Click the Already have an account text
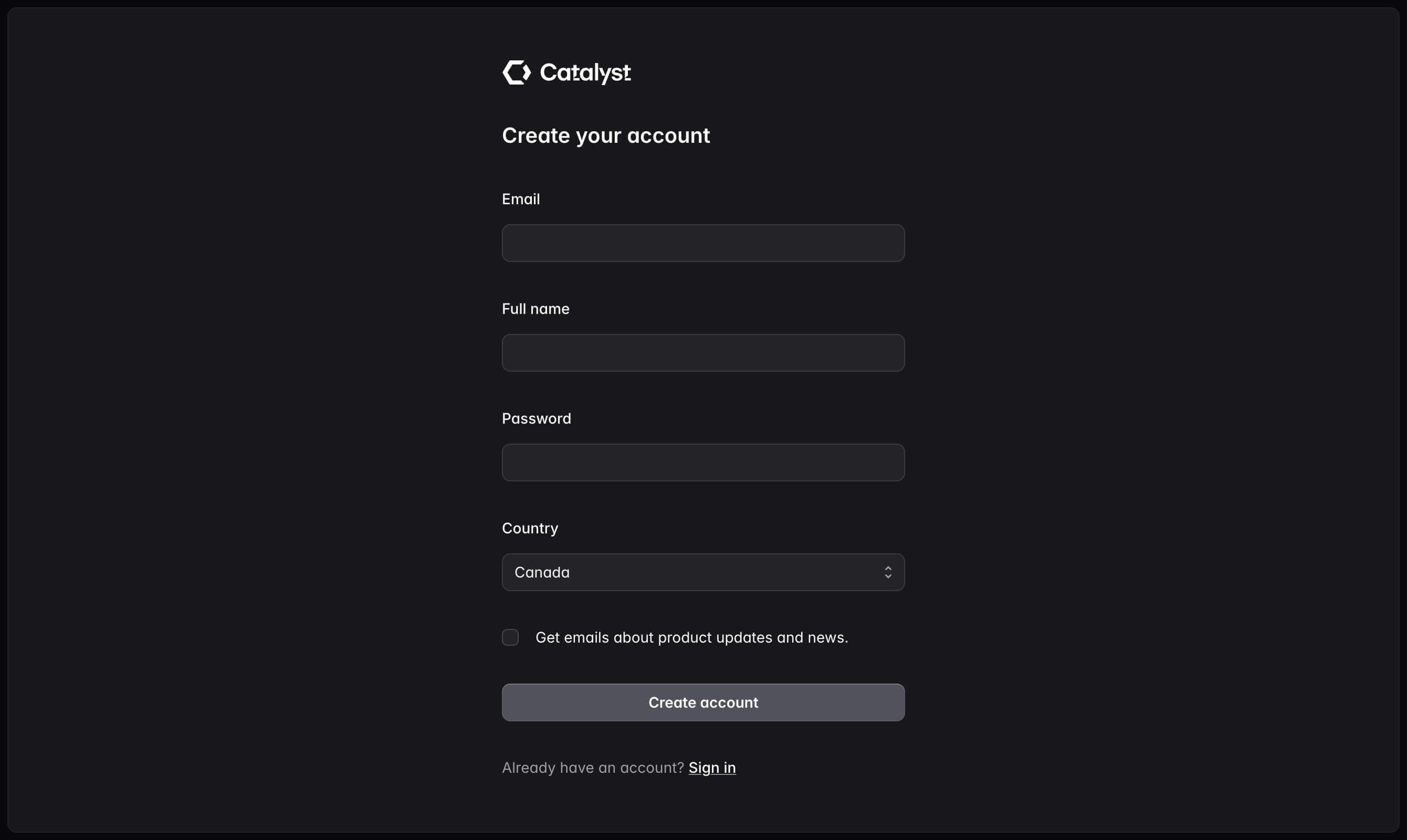This screenshot has width=1407, height=840. point(592,768)
